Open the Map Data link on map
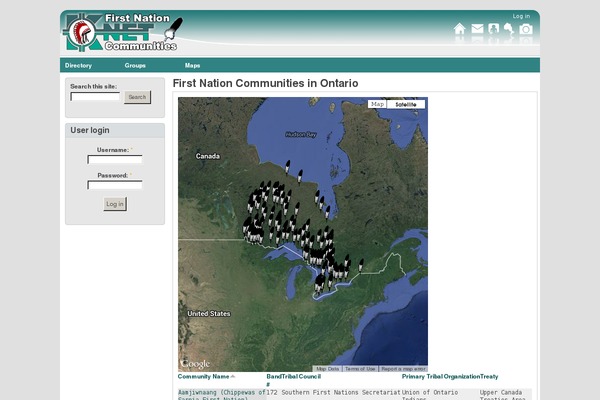The height and width of the screenshot is (400, 600). tap(328, 369)
